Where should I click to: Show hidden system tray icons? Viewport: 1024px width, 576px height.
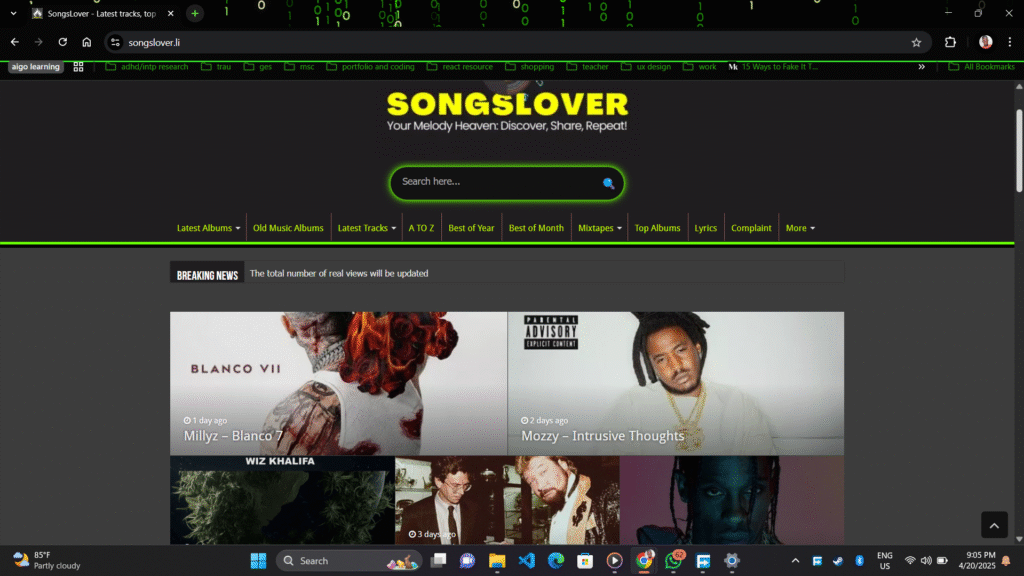(795, 560)
